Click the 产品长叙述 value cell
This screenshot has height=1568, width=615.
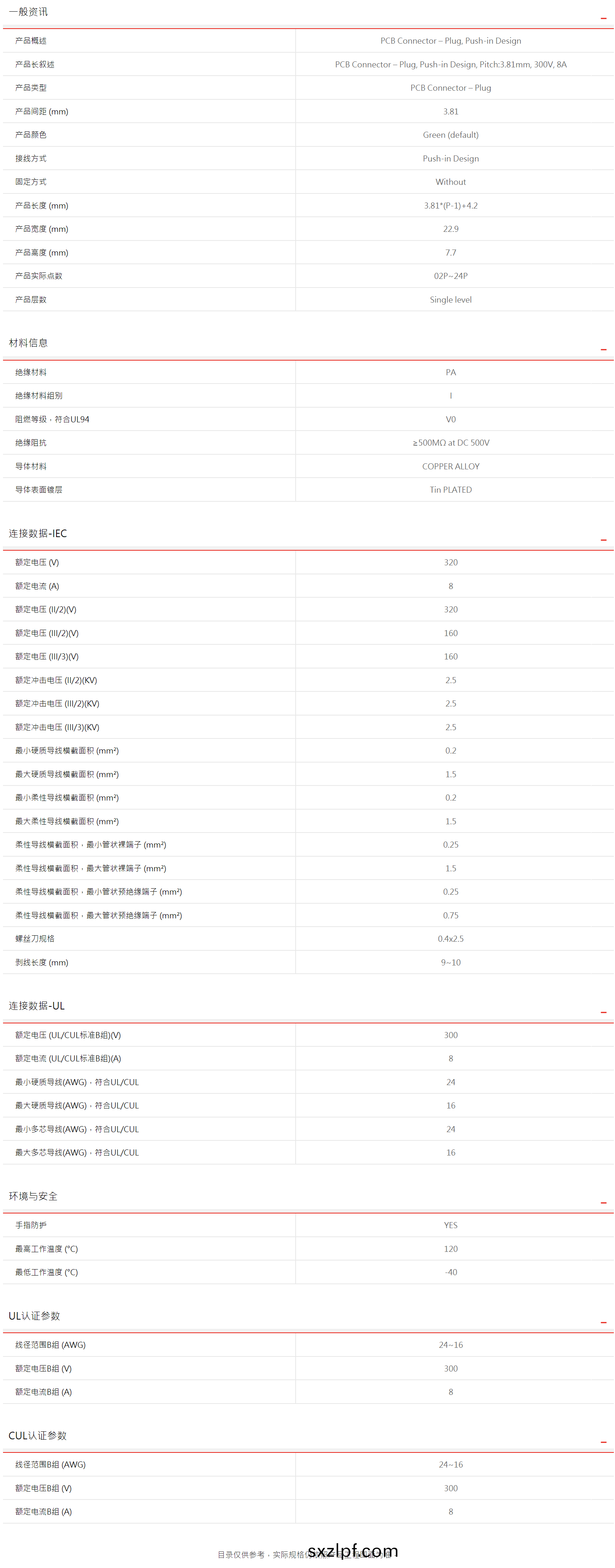(x=450, y=64)
